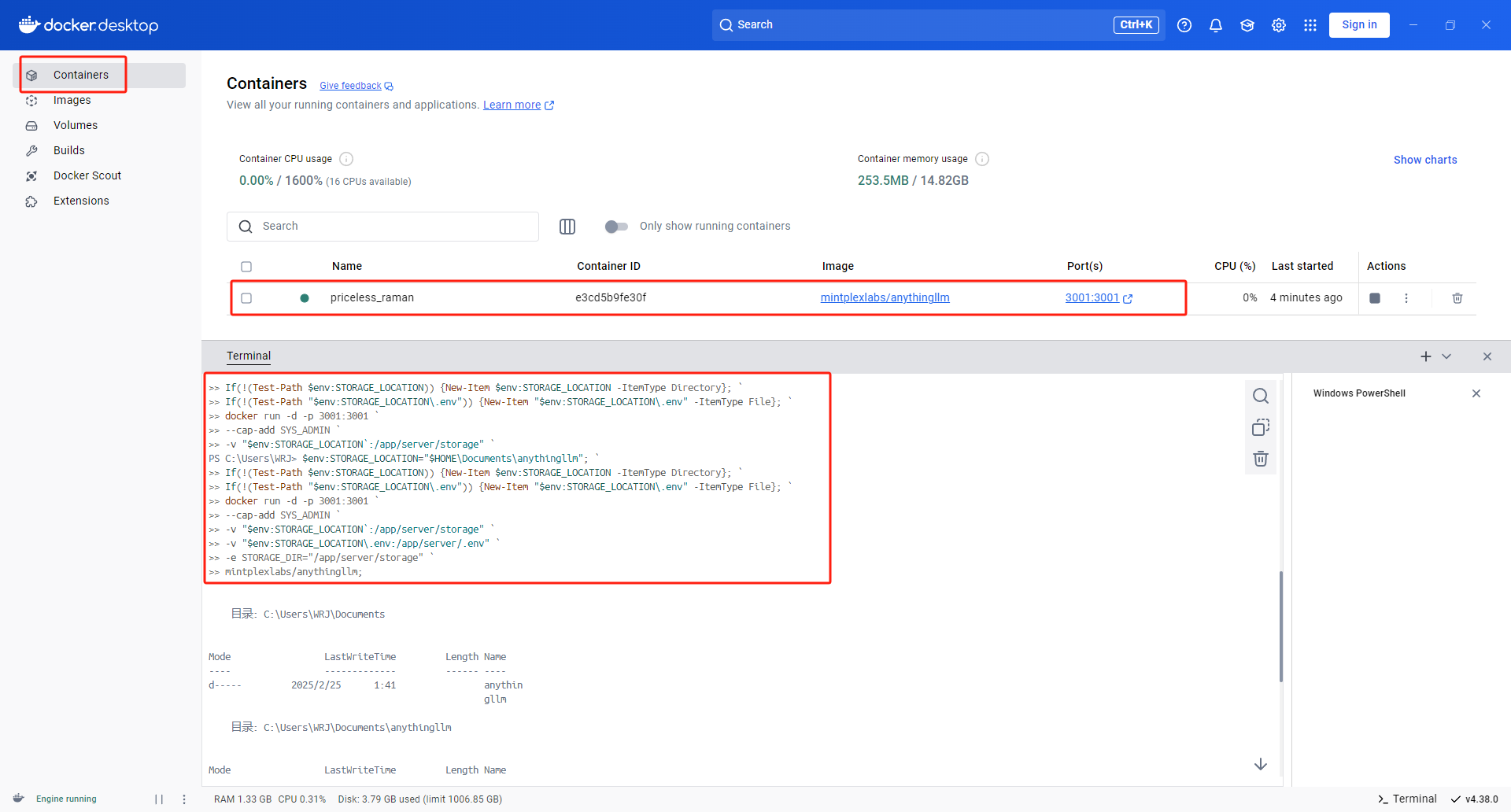Sort containers by Name column

point(347,266)
